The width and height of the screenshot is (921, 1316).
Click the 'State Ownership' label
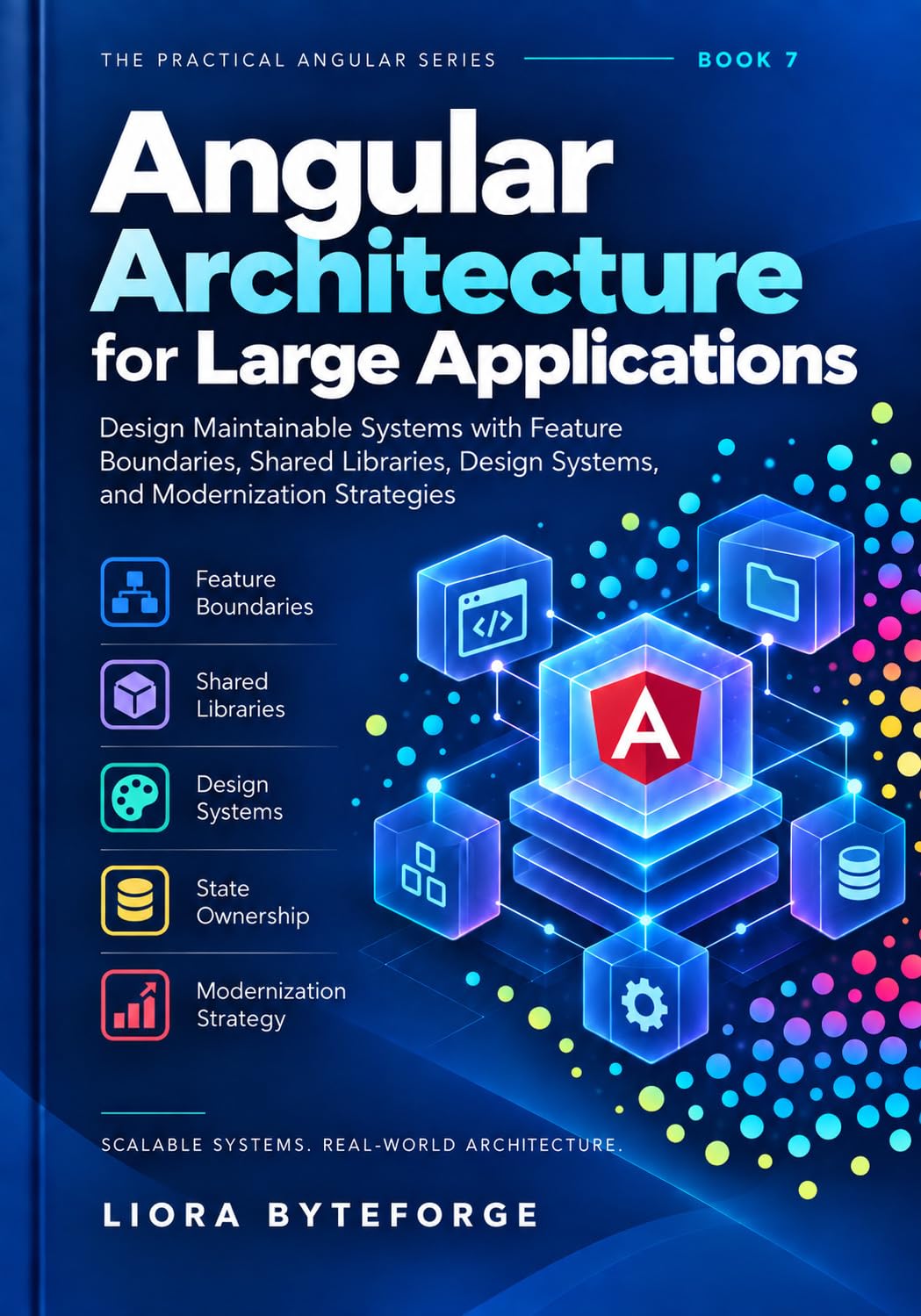[253, 902]
